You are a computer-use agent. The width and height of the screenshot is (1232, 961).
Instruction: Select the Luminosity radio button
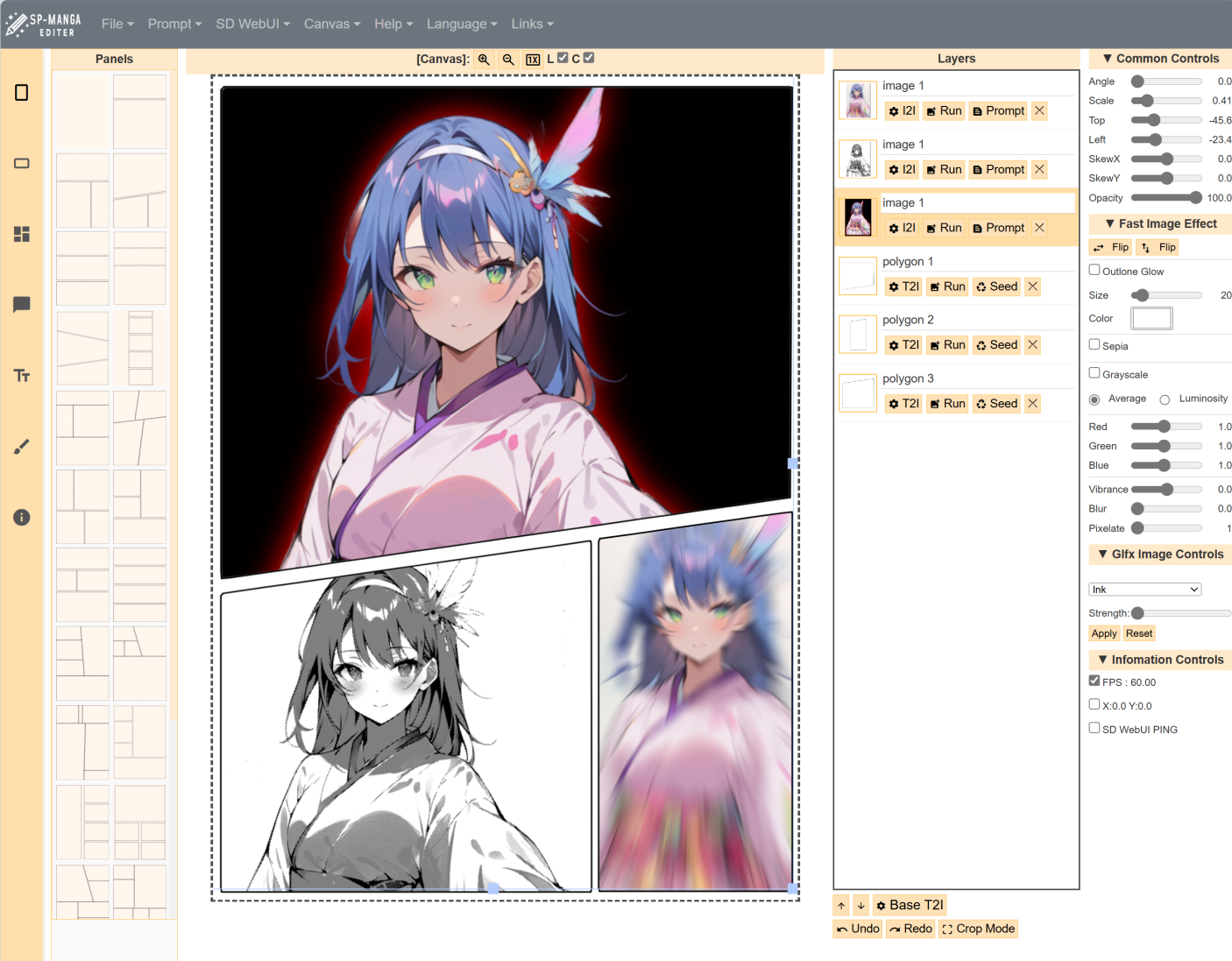click(1165, 399)
